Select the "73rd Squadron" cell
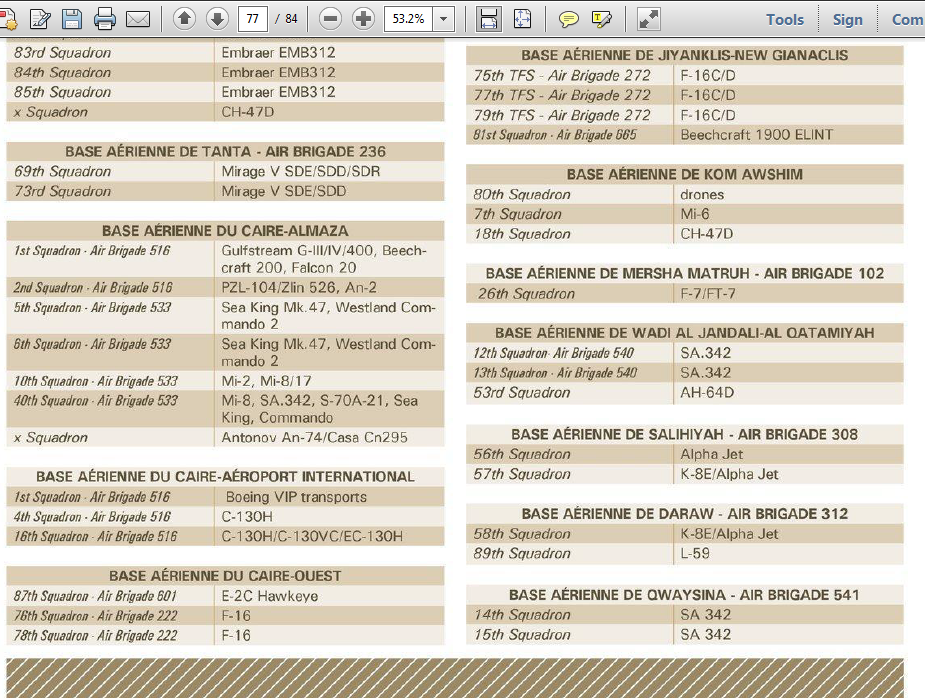The width and height of the screenshot is (925, 698). click(63, 191)
